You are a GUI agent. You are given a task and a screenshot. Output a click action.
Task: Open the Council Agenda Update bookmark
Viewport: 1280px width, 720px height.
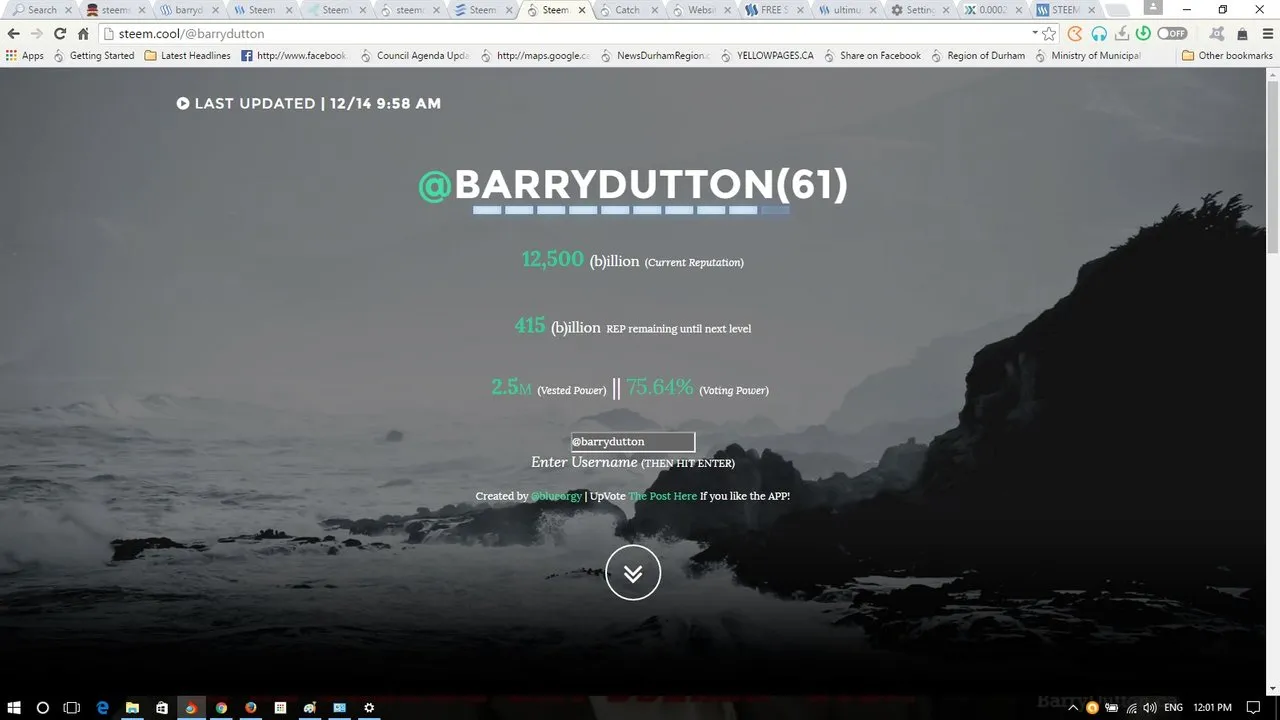coord(415,56)
